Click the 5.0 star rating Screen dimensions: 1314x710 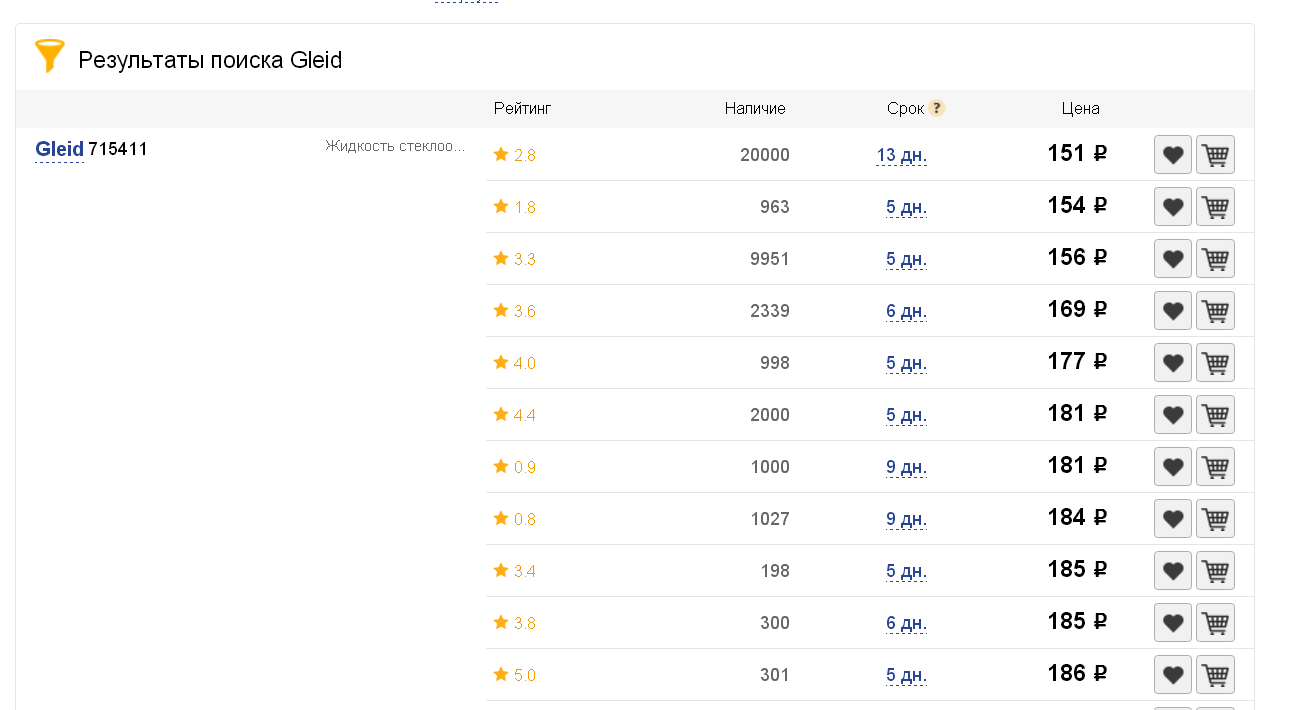(x=515, y=675)
